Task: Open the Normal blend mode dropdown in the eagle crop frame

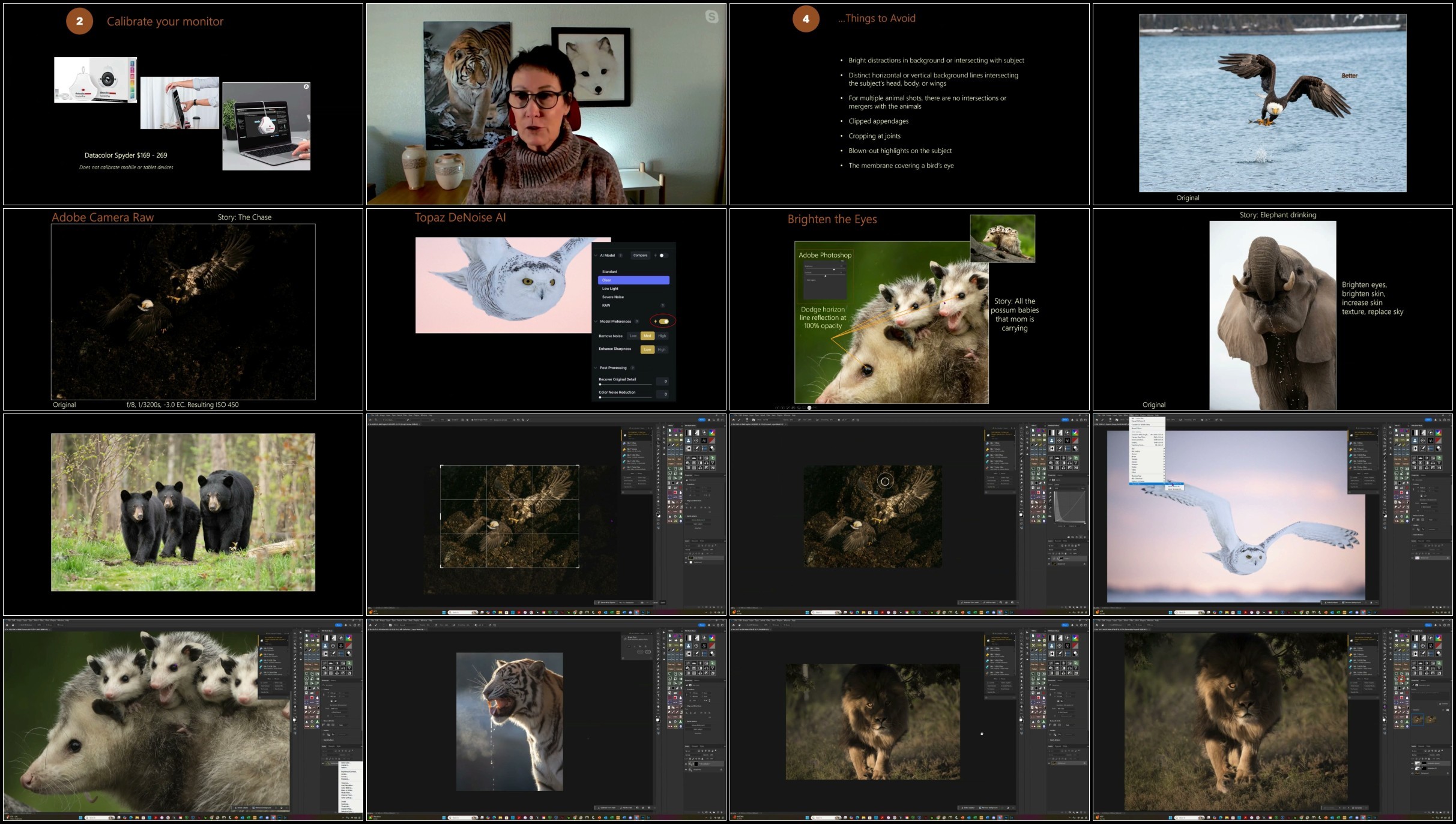Action: point(692,550)
